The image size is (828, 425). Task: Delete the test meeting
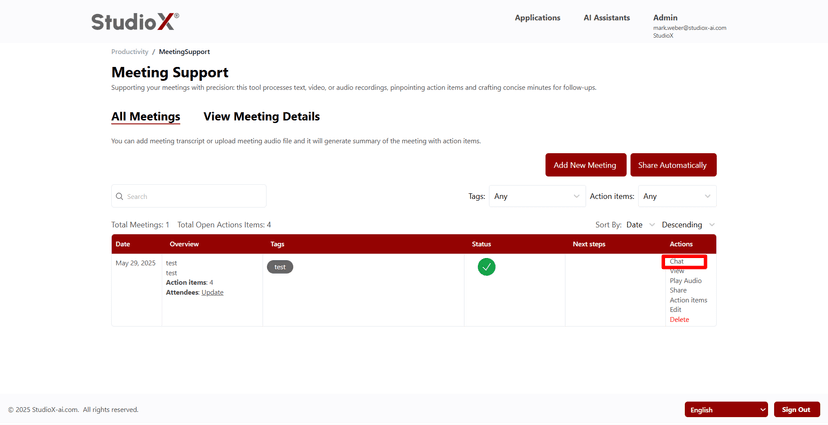pyautogui.click(x=679, y=319)
